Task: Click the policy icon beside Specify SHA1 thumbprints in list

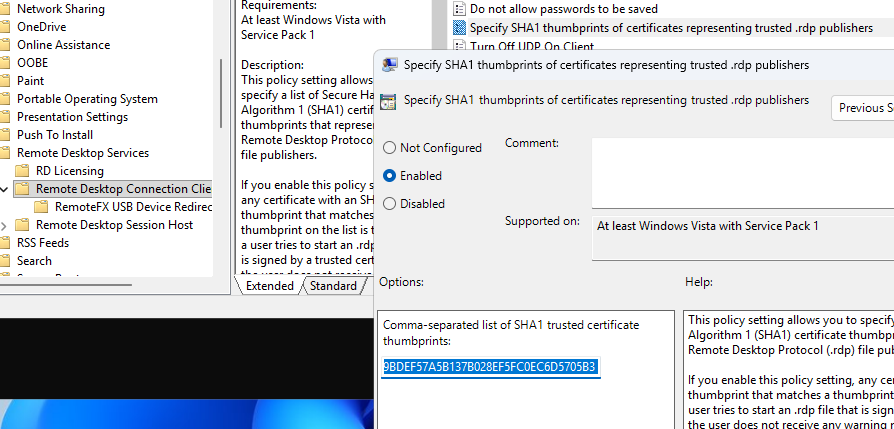Action: [459, 28]
